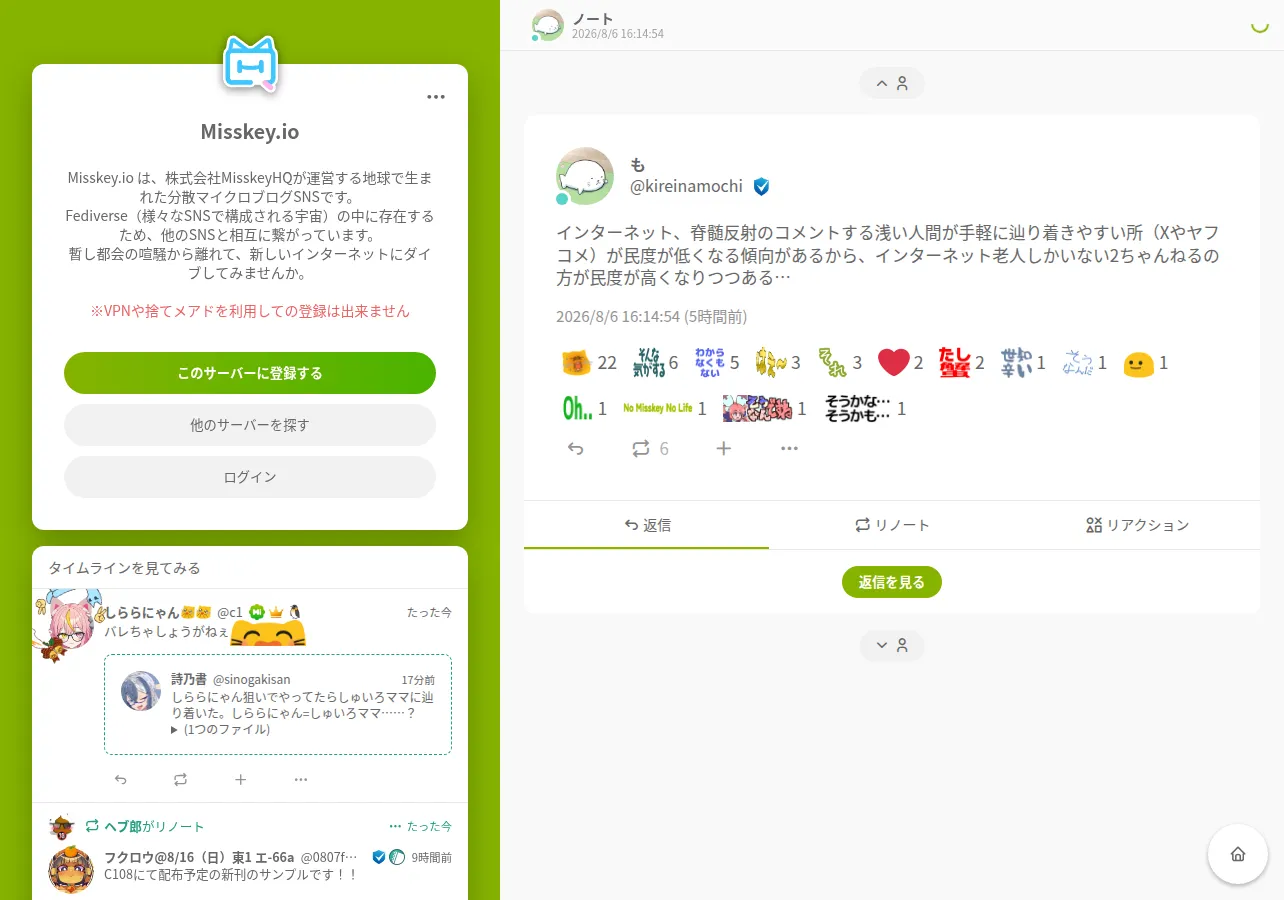The height and width of the screenshot is (900, 1284).
Task: Open @kireinamochi's avatar profile
Action: click(x=585, y=176)
